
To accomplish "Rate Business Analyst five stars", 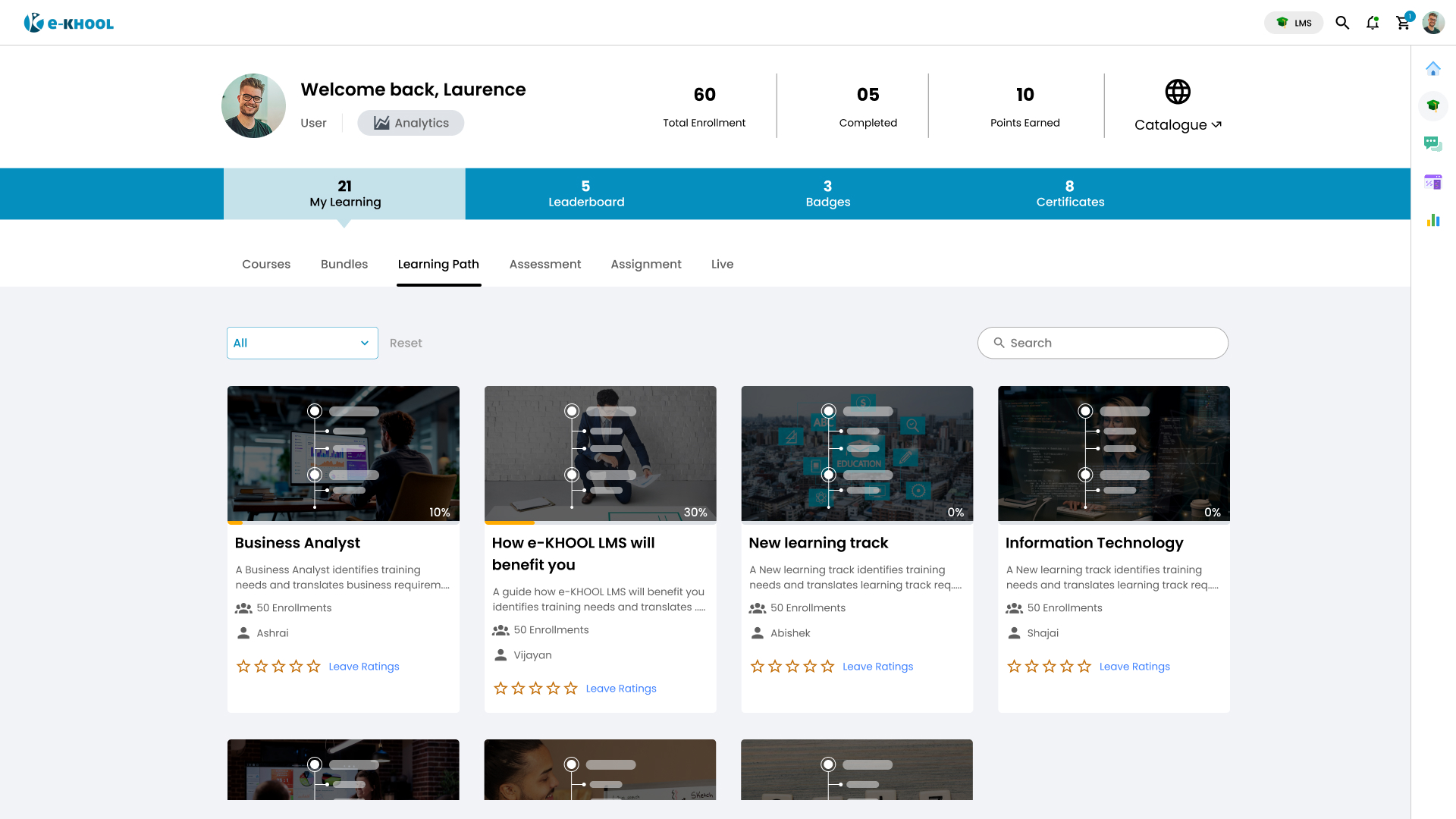I will coord(314,667).
